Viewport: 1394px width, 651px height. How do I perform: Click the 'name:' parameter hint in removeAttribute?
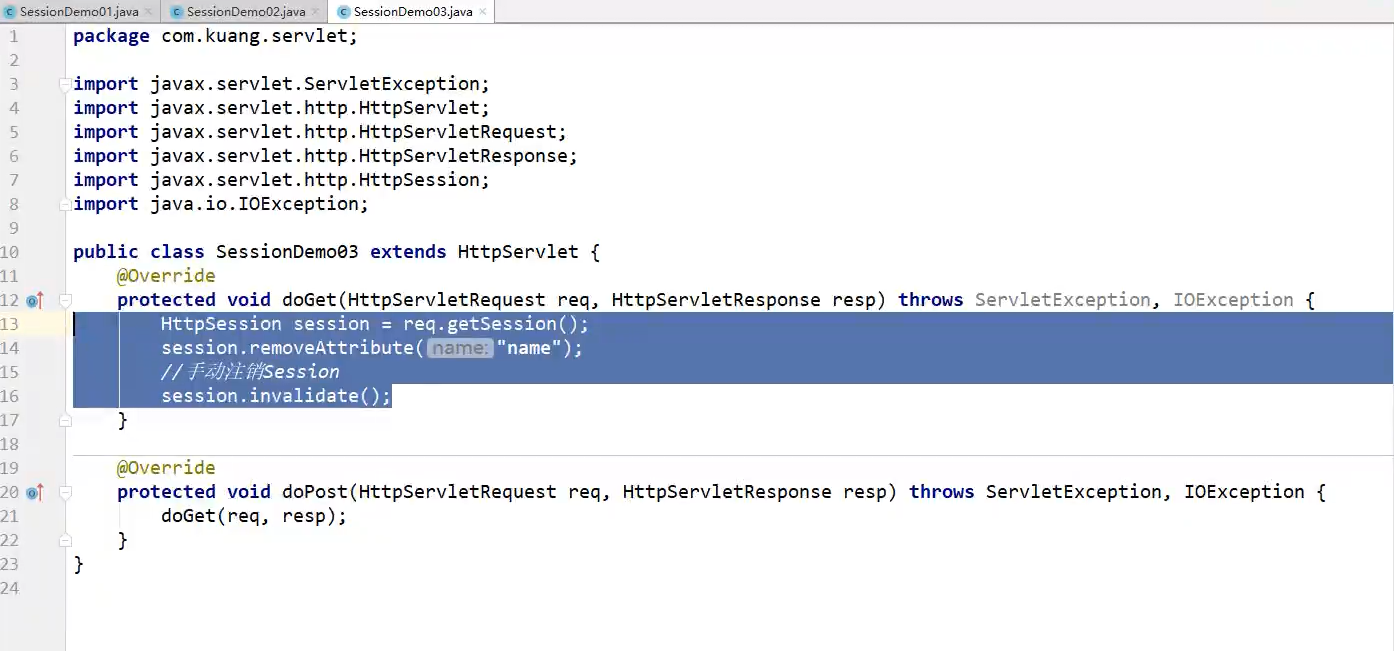[460, 348]
